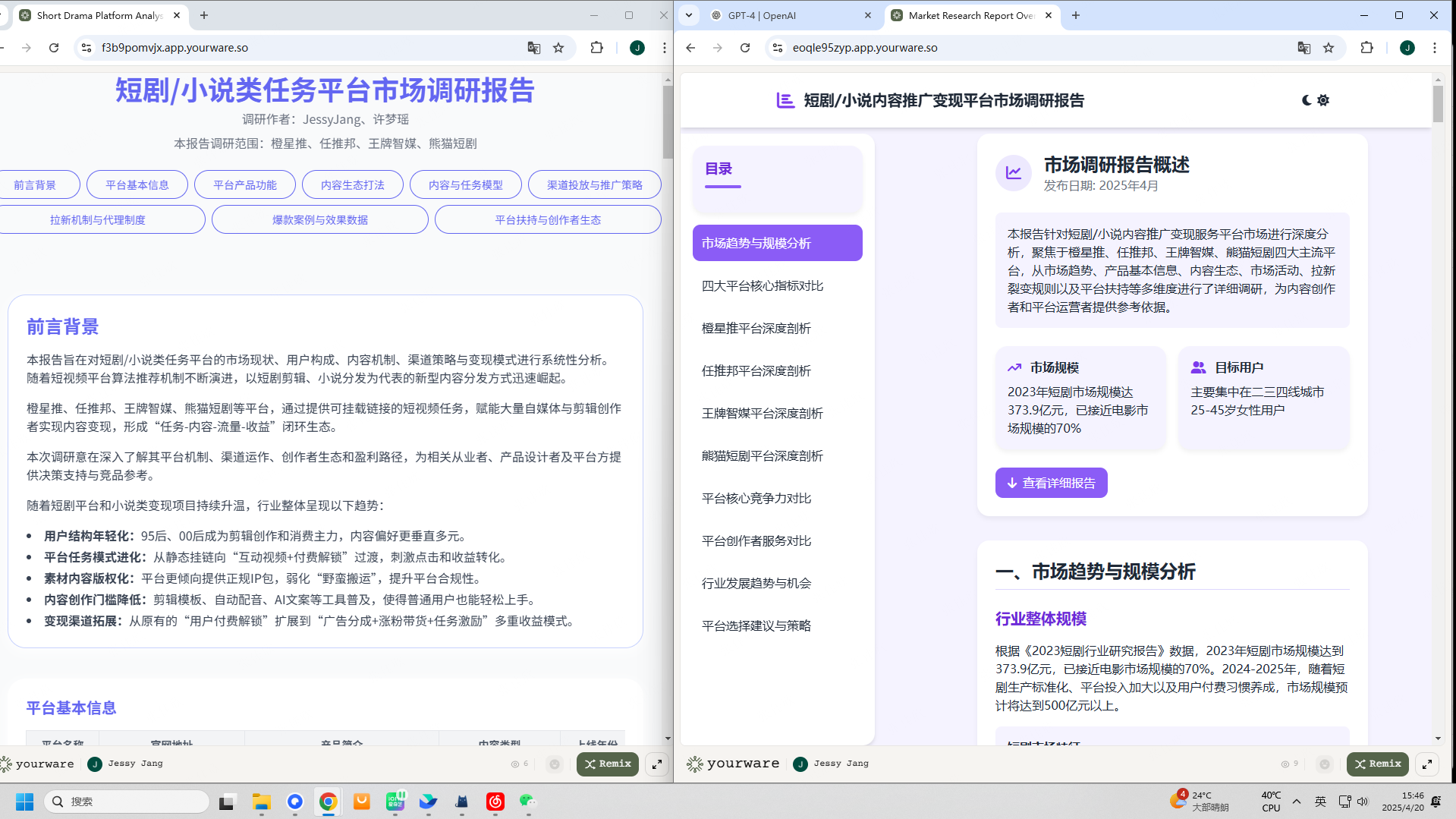Click Remix button in left window
1456x819 pixels.
pos(608,764)
